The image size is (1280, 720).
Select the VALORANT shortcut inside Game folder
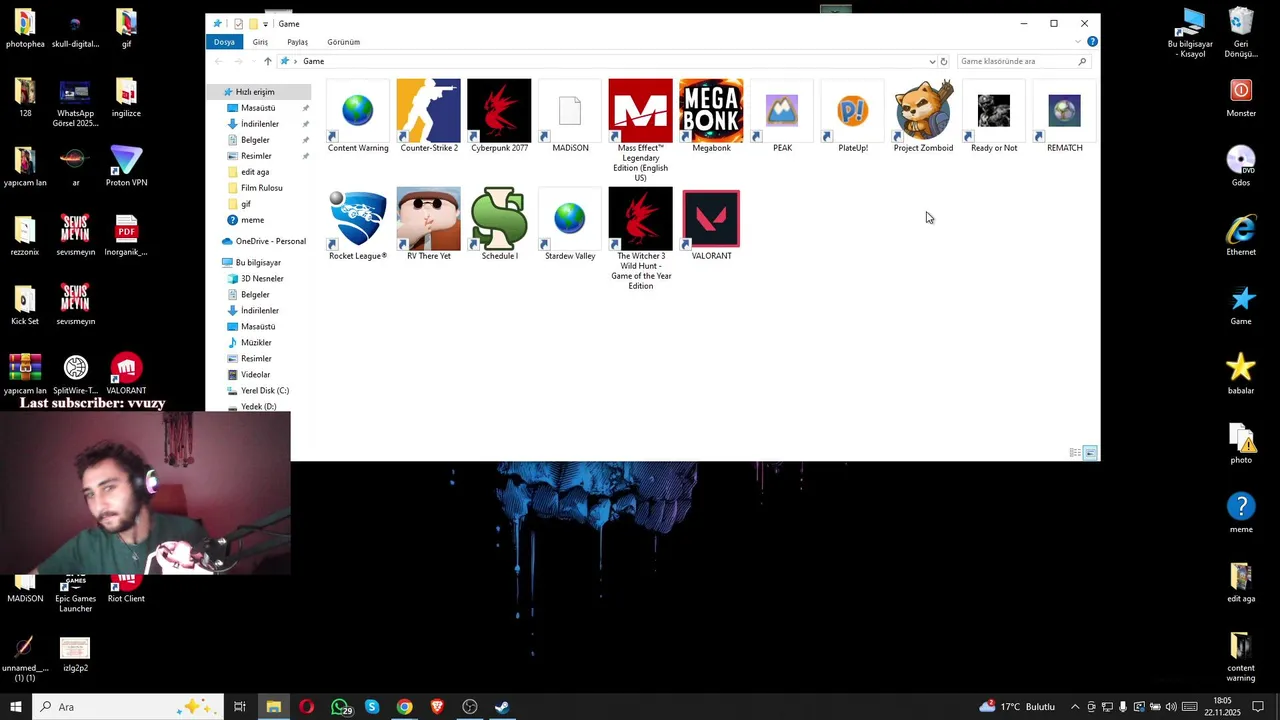coord(711,224)
